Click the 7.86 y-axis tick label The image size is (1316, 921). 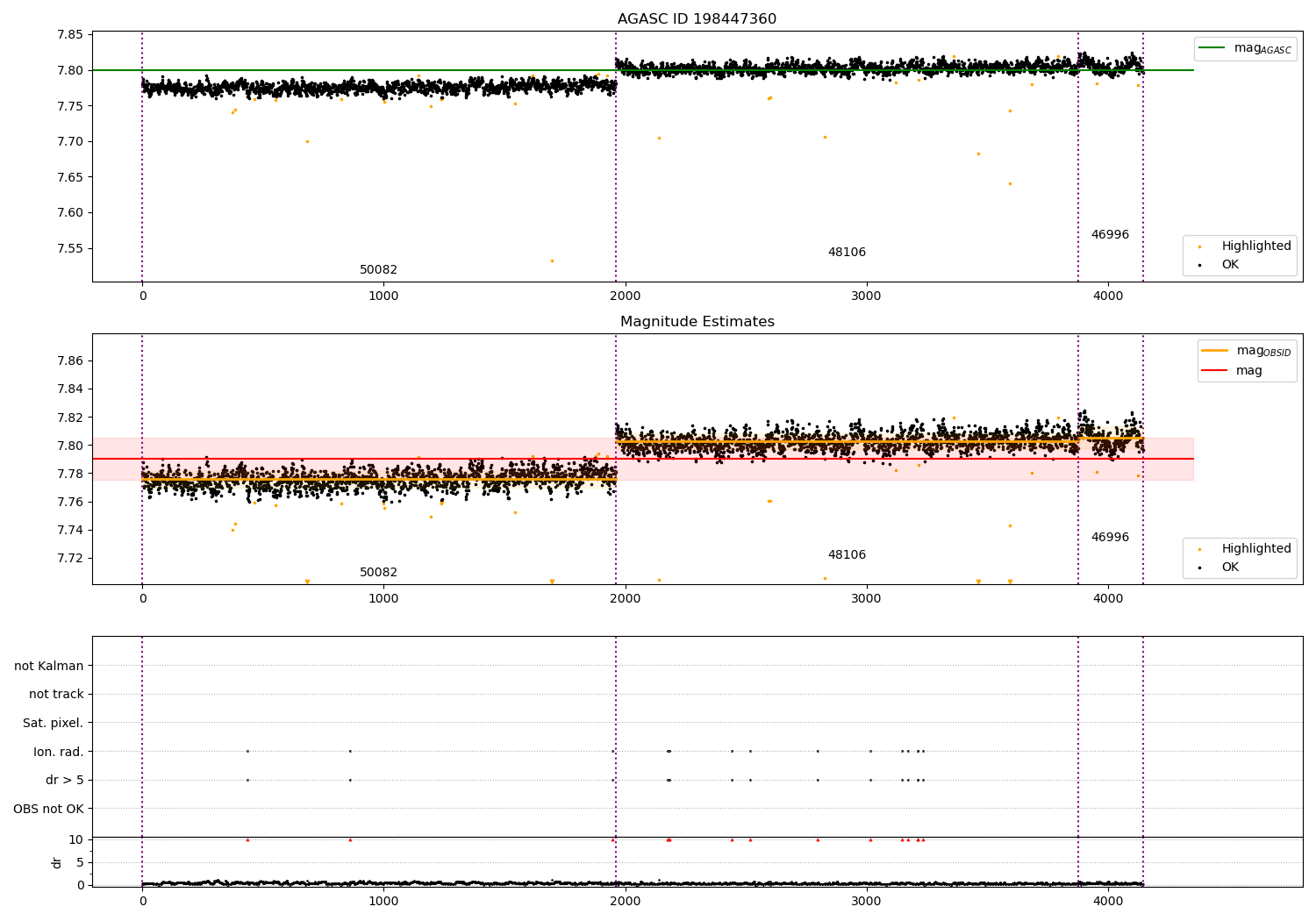click(69, 361)
